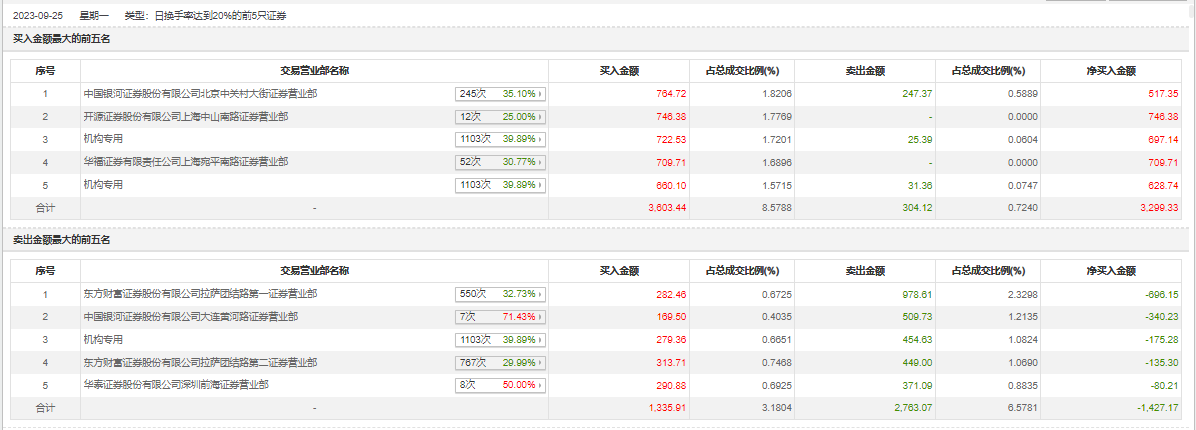Open 开源证券上海中山南路证券营业部 link

(x=187, y=116)
